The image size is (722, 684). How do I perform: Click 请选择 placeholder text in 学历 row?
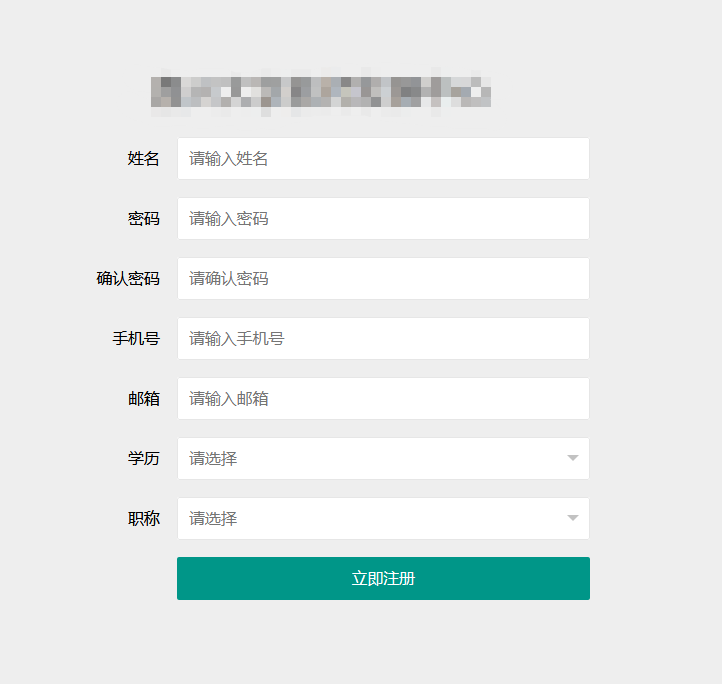point(213,459)
